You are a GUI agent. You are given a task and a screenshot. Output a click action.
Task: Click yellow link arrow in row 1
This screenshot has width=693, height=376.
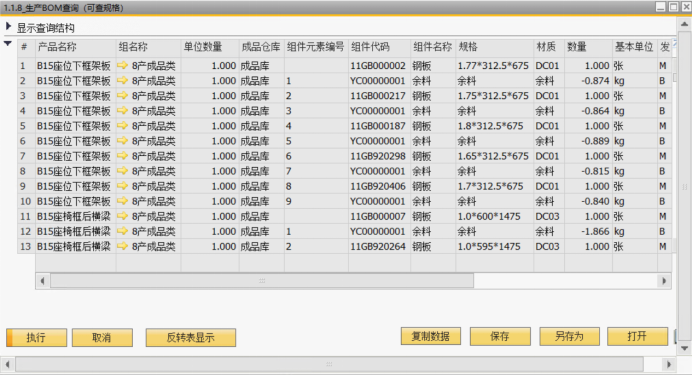[122, 65]
